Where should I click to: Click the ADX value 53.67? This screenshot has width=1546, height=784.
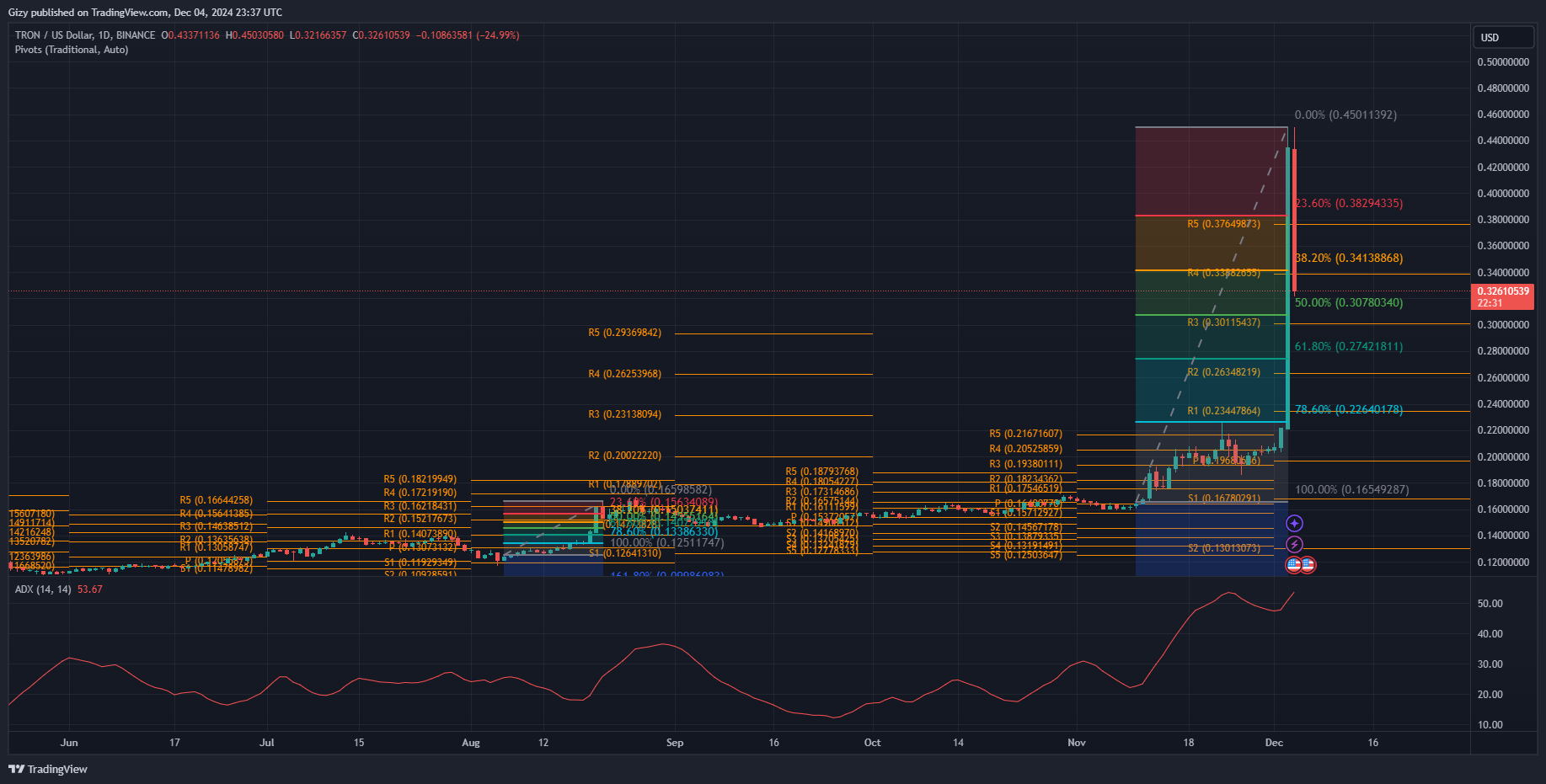[89, 589]
